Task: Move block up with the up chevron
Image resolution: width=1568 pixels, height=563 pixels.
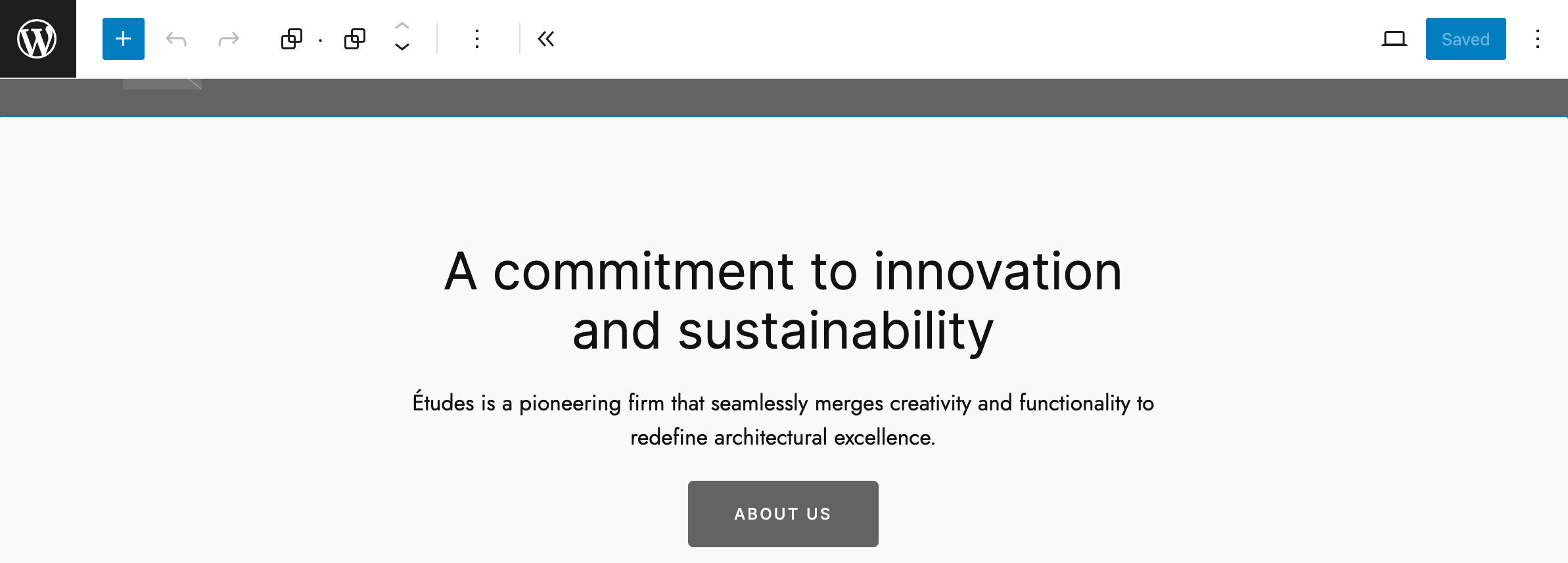Action: tap(402, 26)
